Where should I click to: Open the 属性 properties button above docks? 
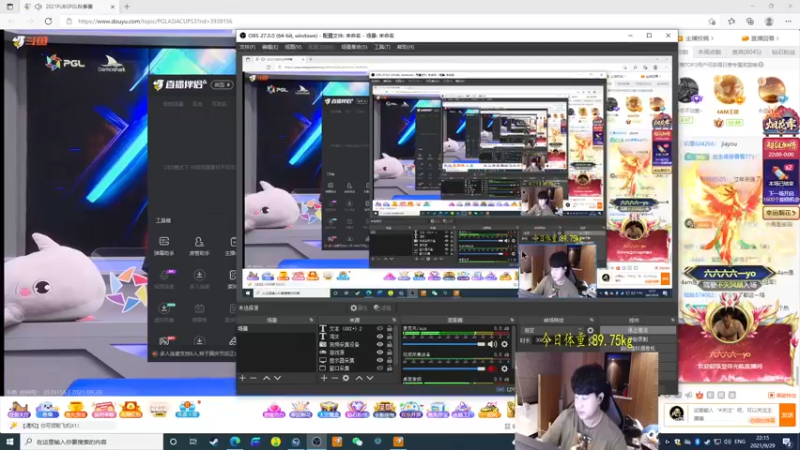[359, 308]
